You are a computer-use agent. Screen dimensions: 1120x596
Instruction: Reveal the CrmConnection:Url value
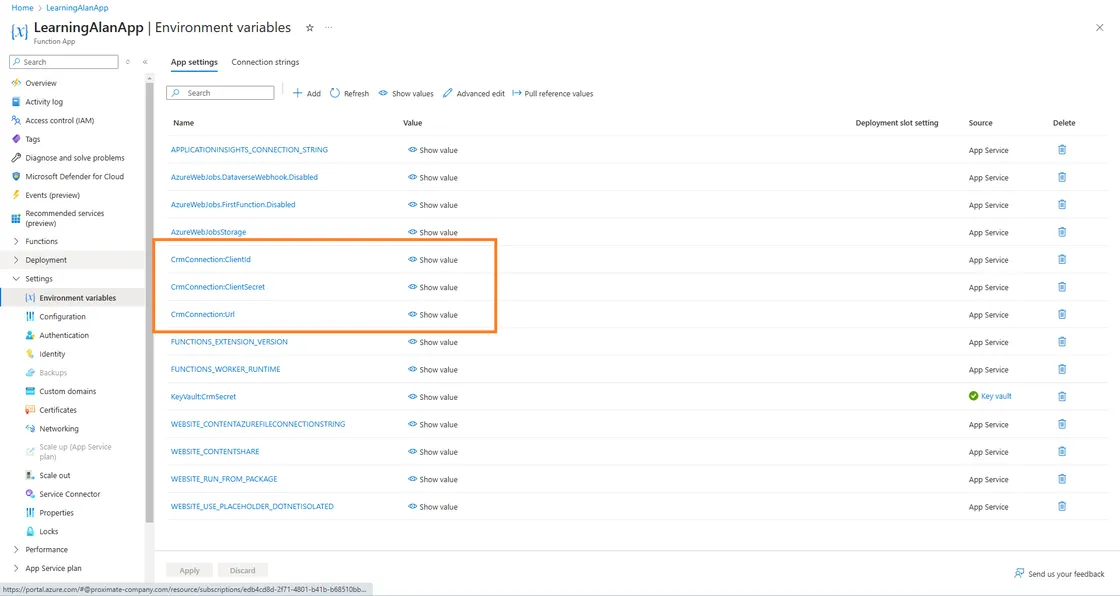433,314
